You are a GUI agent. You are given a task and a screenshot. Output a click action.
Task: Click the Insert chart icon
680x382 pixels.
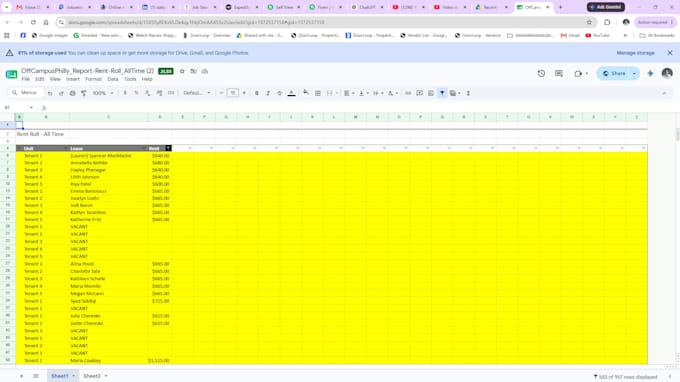click(x=431, y=93)
